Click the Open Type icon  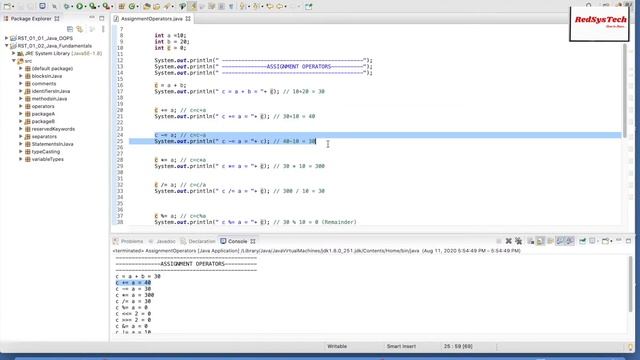147,6
